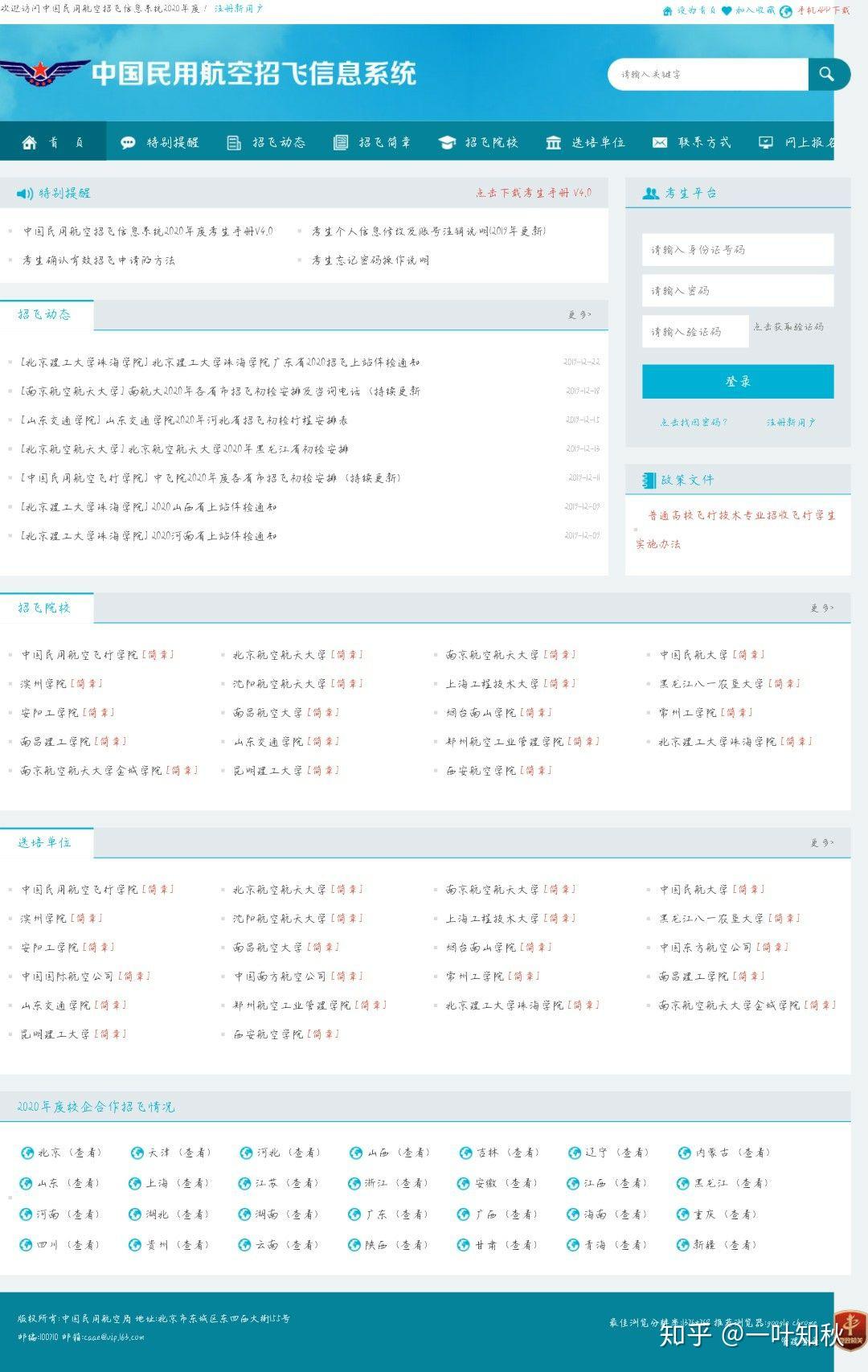Click 注册新用户 in the top welcome bar
Viewport: 868px width, 1372px height.
[x=239, y=9]
